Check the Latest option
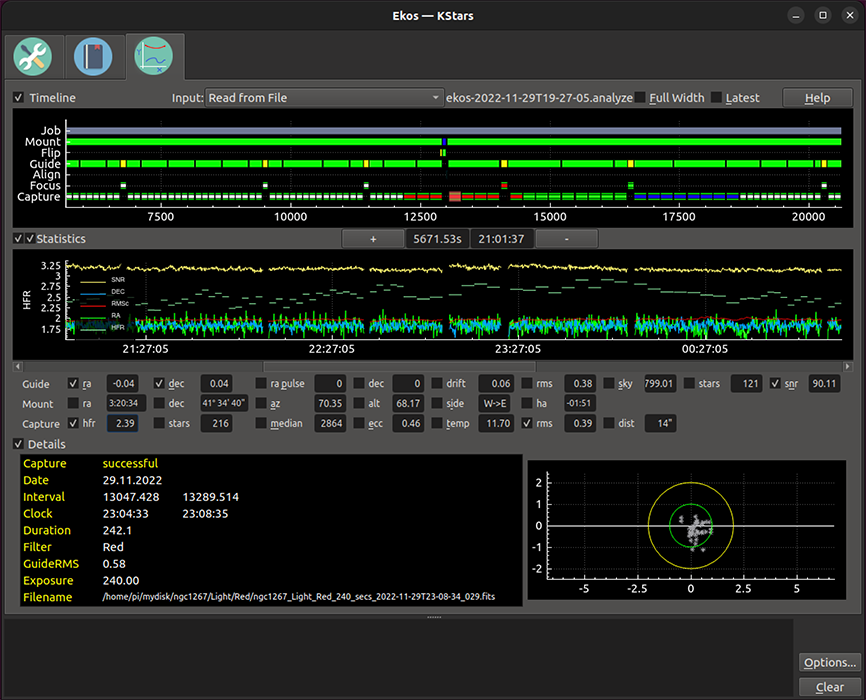This screenshot has height=700, width=866. point(716,98)
